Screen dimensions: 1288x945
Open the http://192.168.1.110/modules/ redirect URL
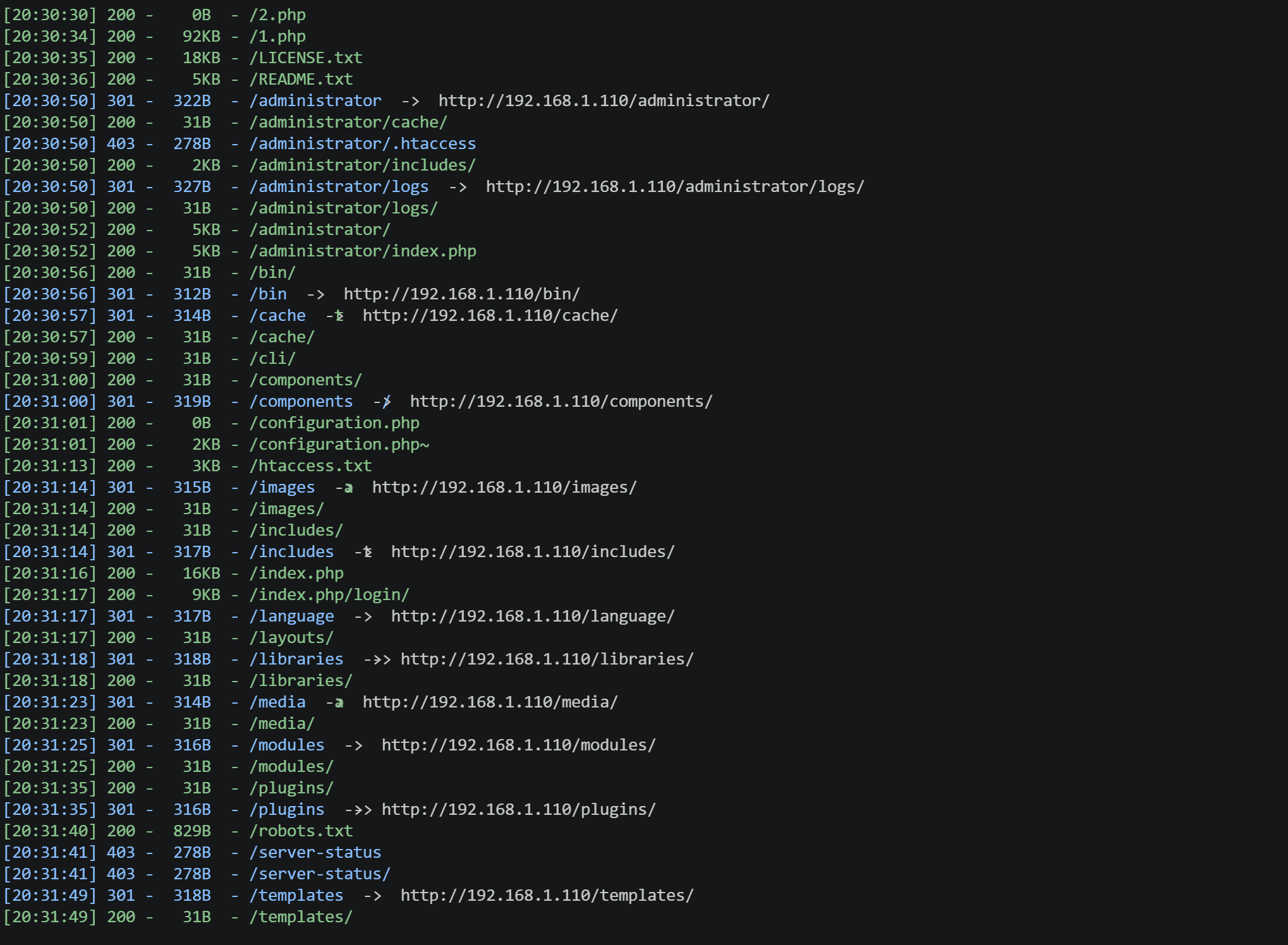click(x=519, y=745)
